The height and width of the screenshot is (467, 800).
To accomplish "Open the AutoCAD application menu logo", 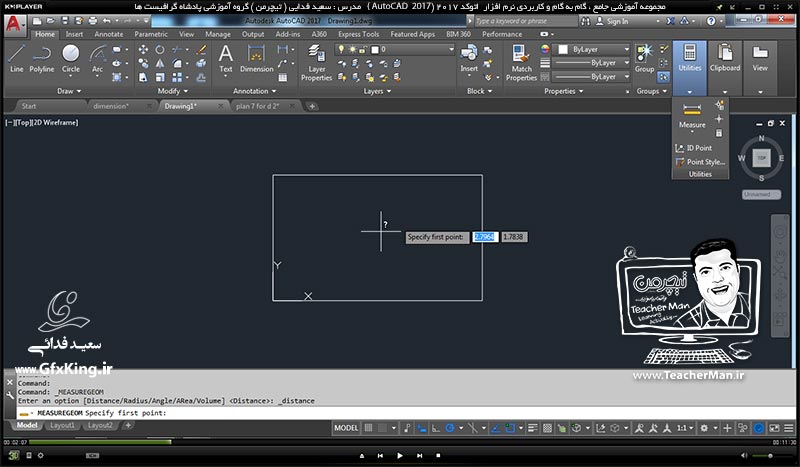I will point(13,24).
